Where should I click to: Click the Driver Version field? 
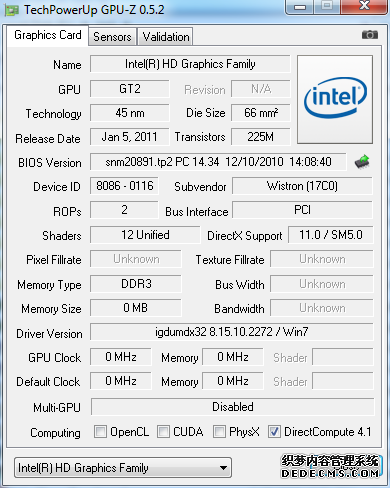232,332
